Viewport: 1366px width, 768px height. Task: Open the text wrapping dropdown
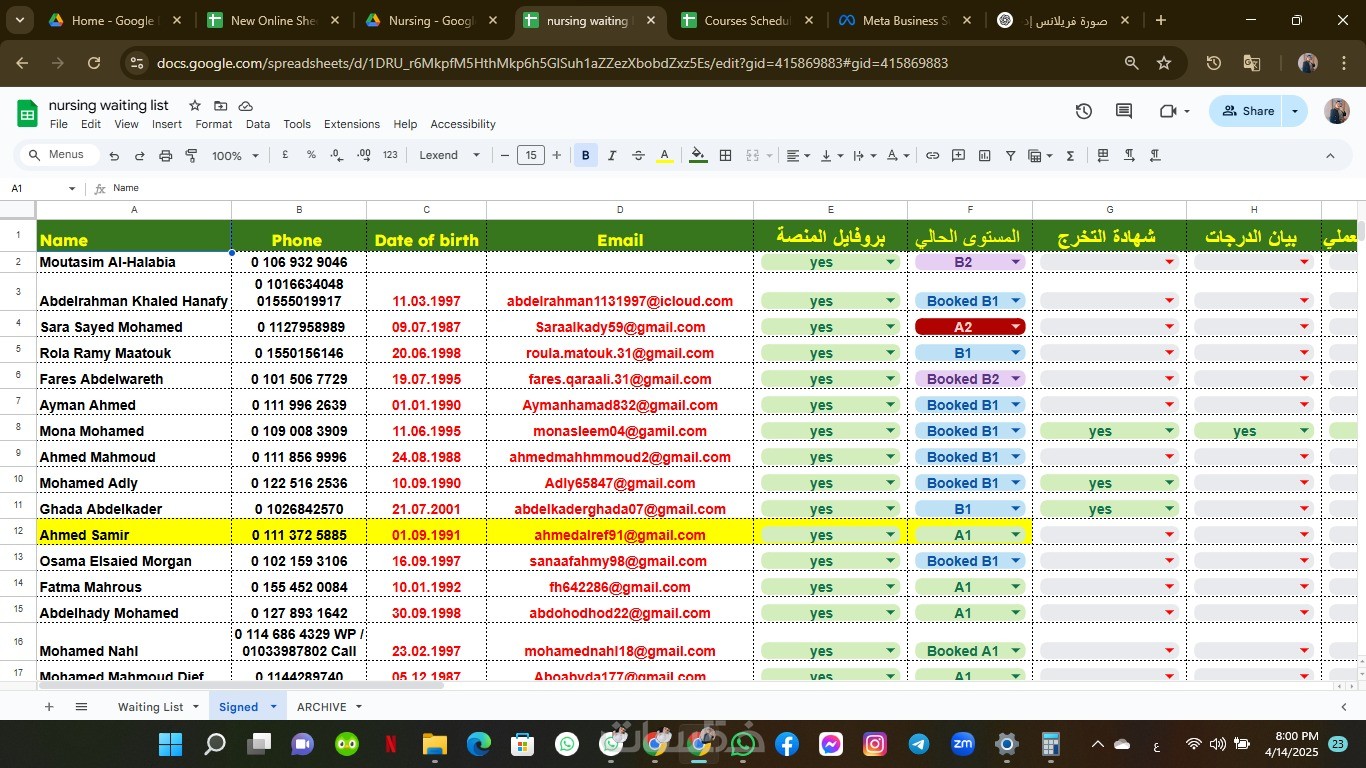click(x=865, y=155)
